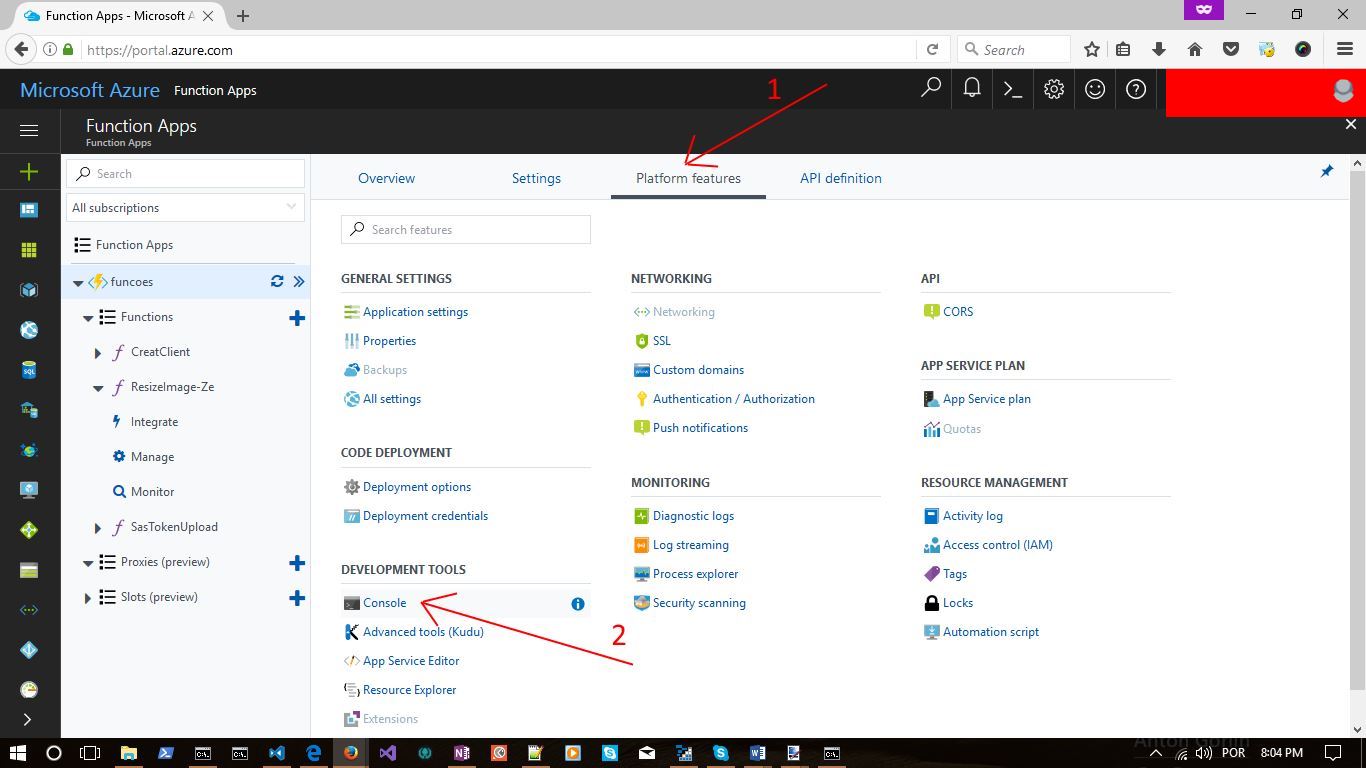Click the taskbar clock showing 8:04 PM
Image resolution: width=1366 pixels, height=768 pixels.
coord(1281,753)
